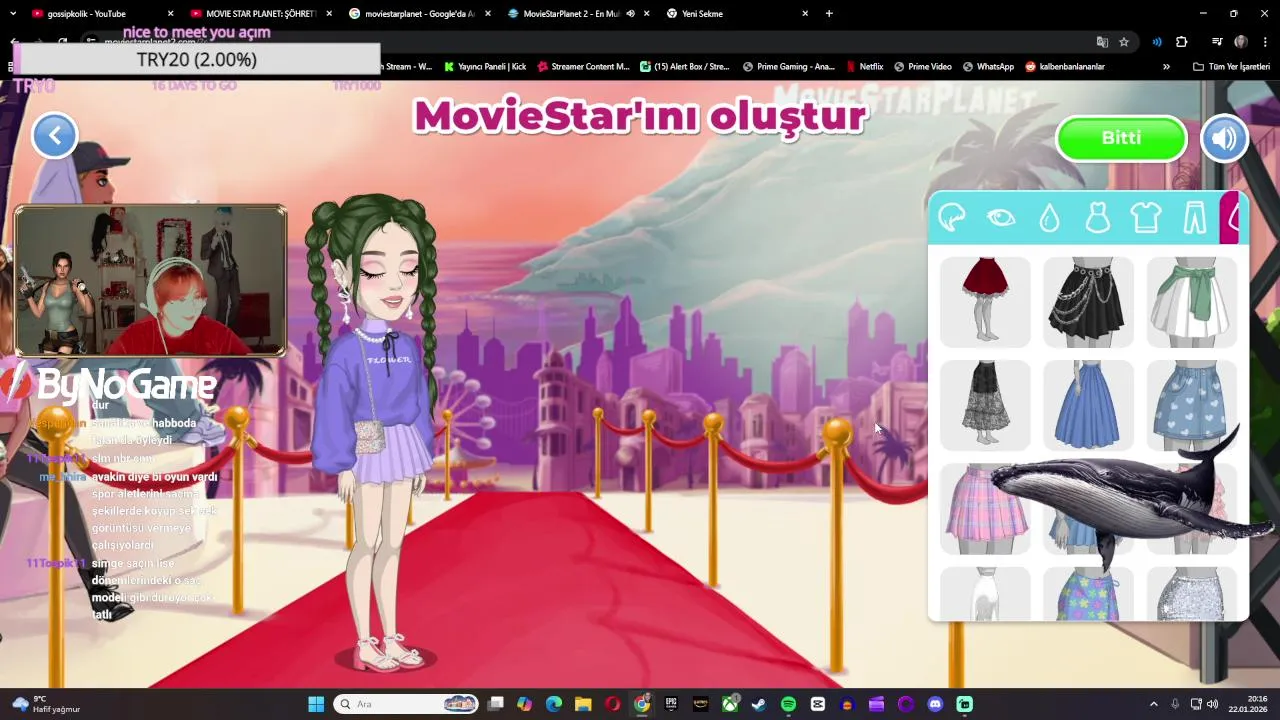Open Steam from taskbar
Screen dimensions: 1280x720
click(x=759, y=704)
